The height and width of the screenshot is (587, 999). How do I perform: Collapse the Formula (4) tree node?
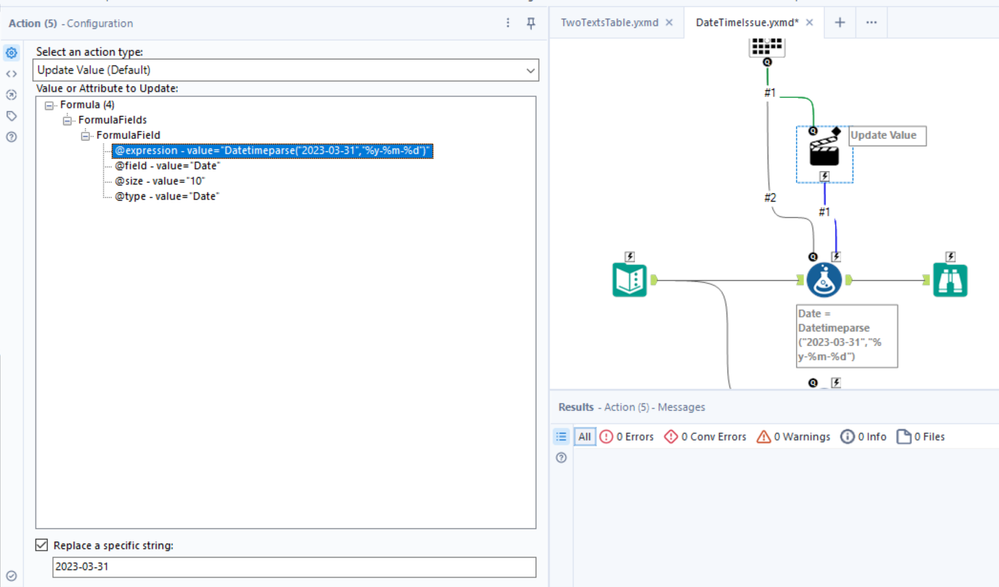(49, 105)
